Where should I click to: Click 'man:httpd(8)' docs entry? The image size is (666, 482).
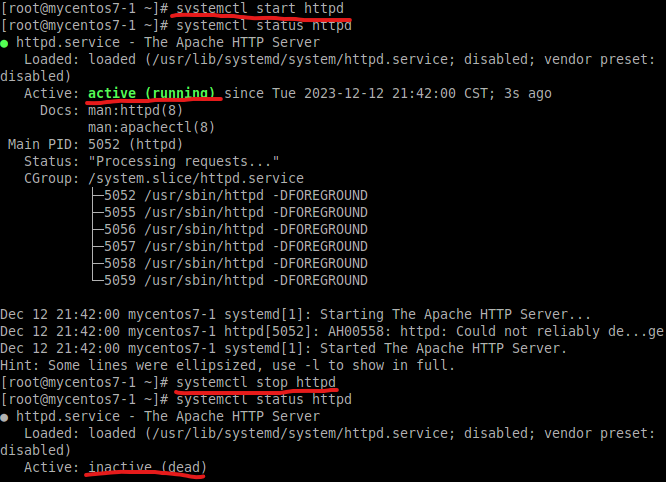[x=135, y=110]
